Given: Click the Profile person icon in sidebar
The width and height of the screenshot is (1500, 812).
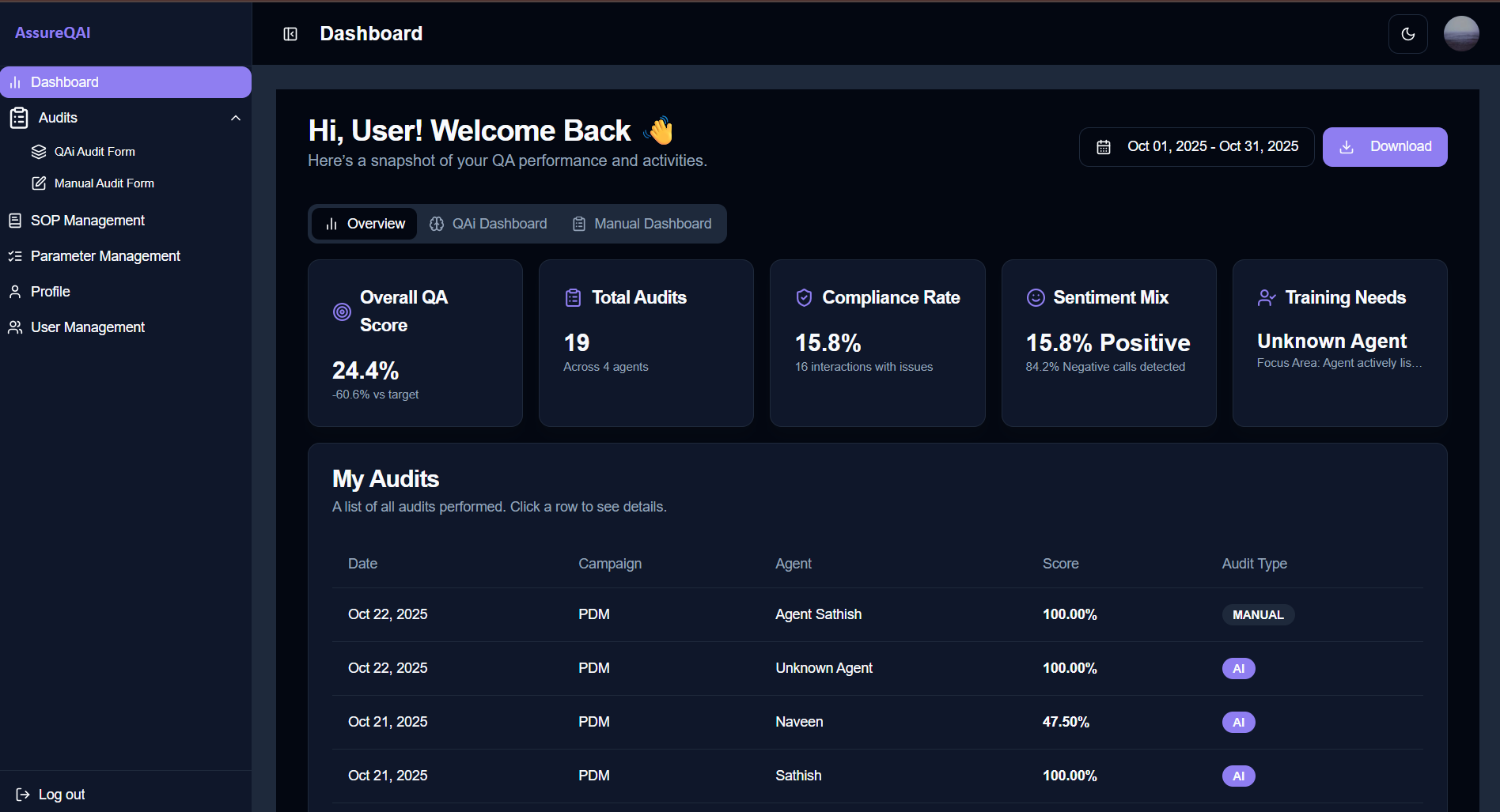Looking at the screenshot, I should pos(14,291).
